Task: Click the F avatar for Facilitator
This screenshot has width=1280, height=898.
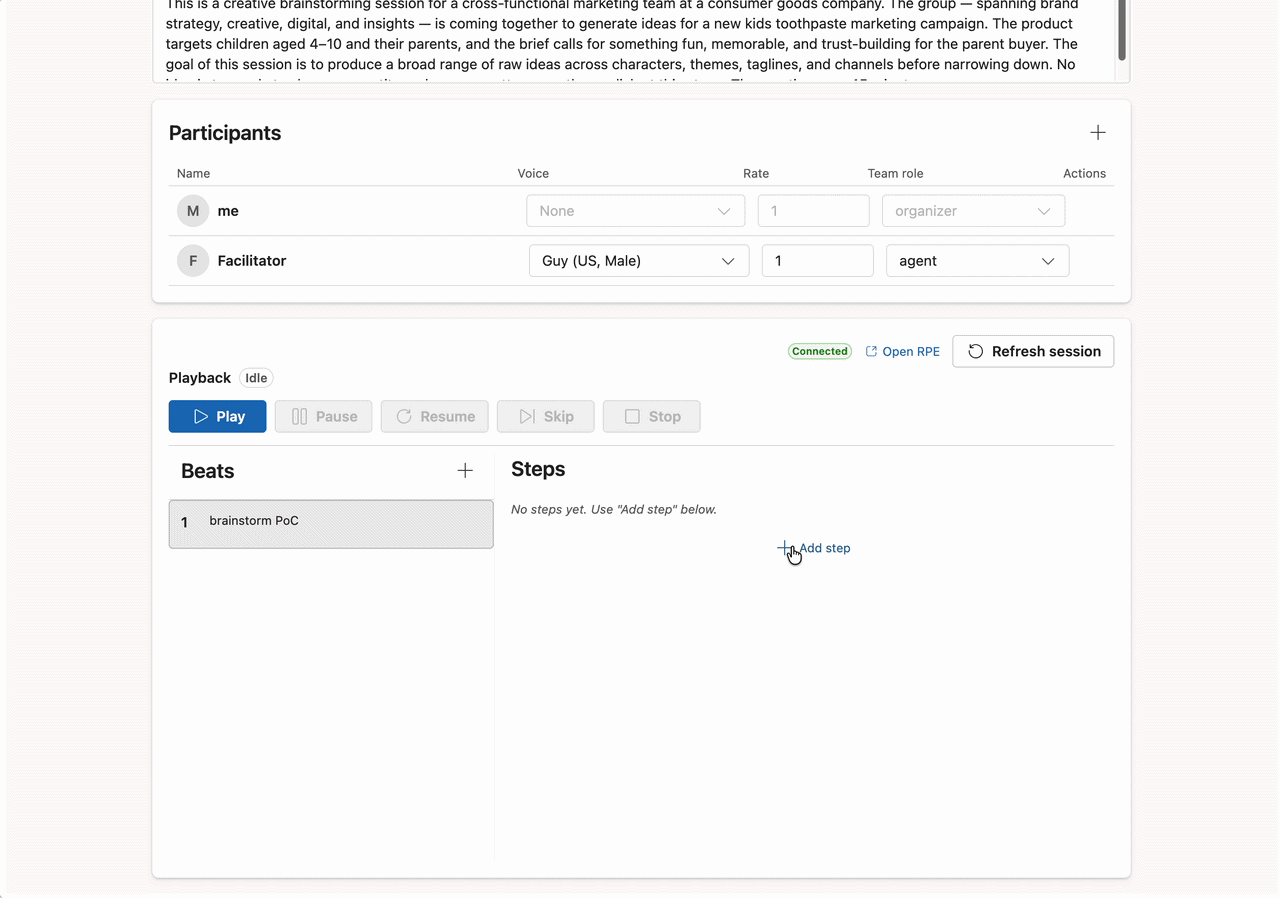Action: [193, 261]
